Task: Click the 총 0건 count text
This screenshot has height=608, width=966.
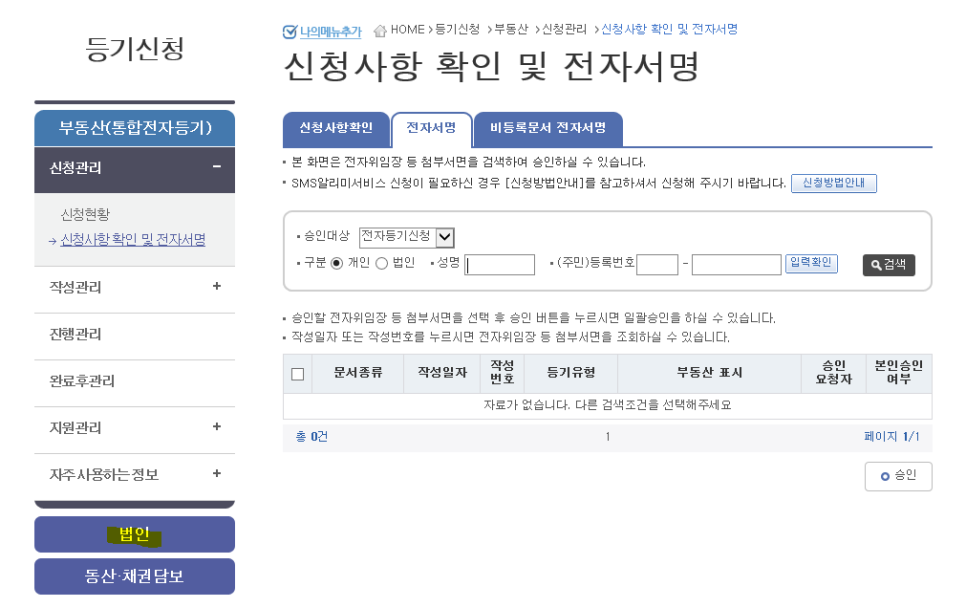Action: point(312,437)
